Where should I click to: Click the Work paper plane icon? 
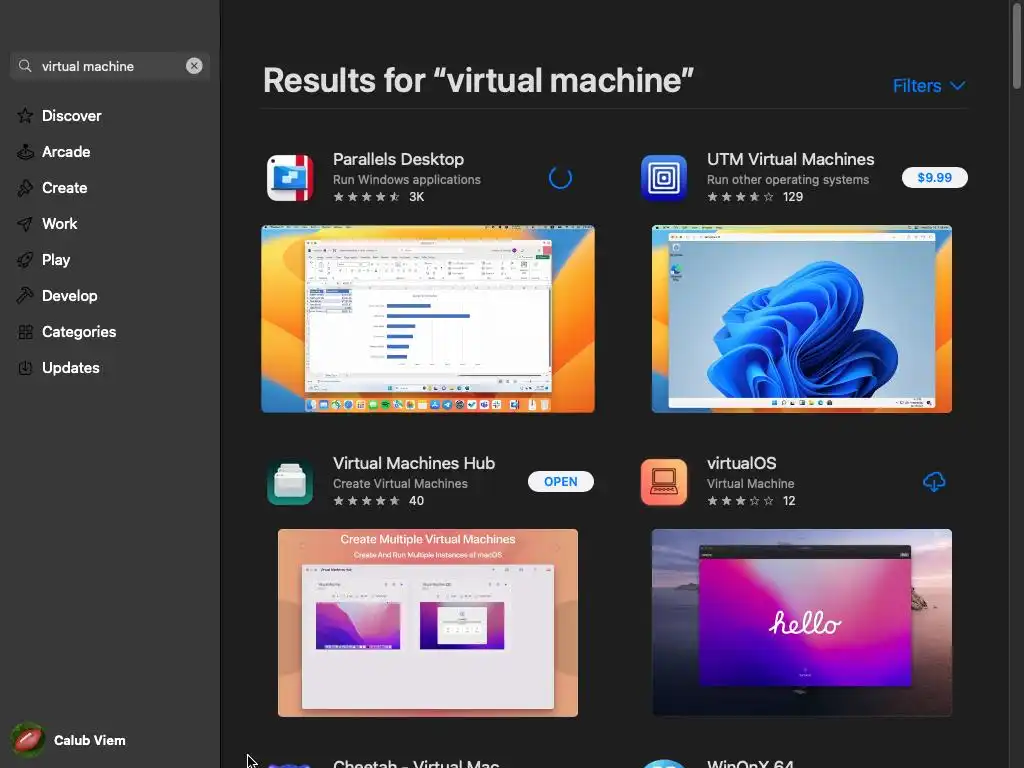coord(25,223)
